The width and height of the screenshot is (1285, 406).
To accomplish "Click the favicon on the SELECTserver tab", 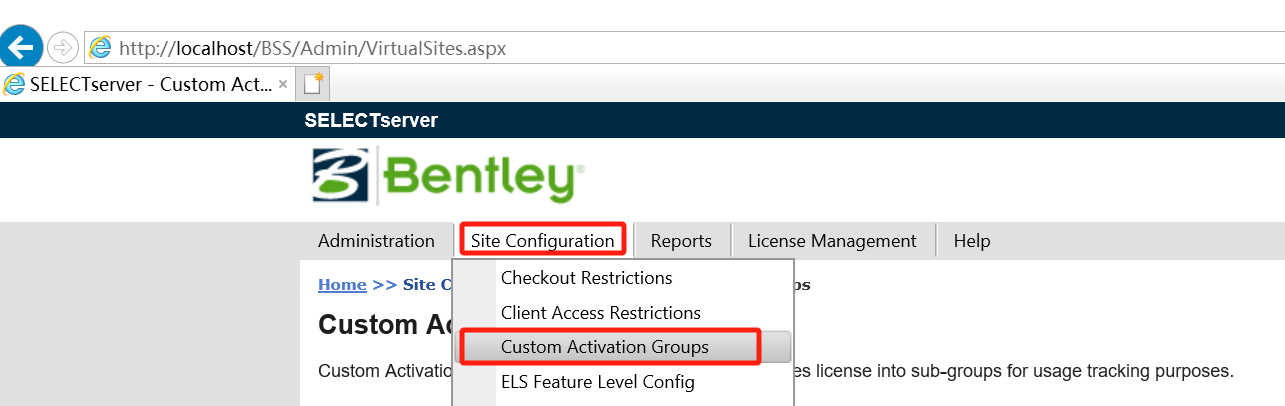I will [14, 84].
